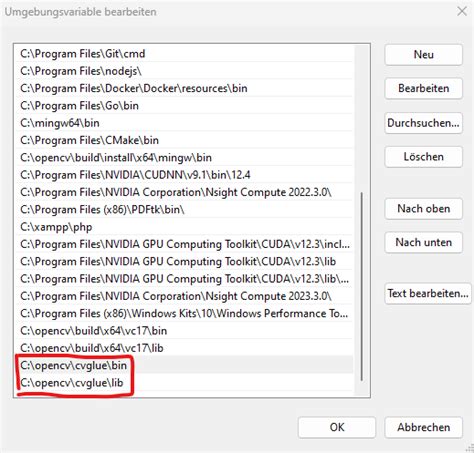Click the Bearbeiten button
The image size is (474, 453).
pos(423,88)
